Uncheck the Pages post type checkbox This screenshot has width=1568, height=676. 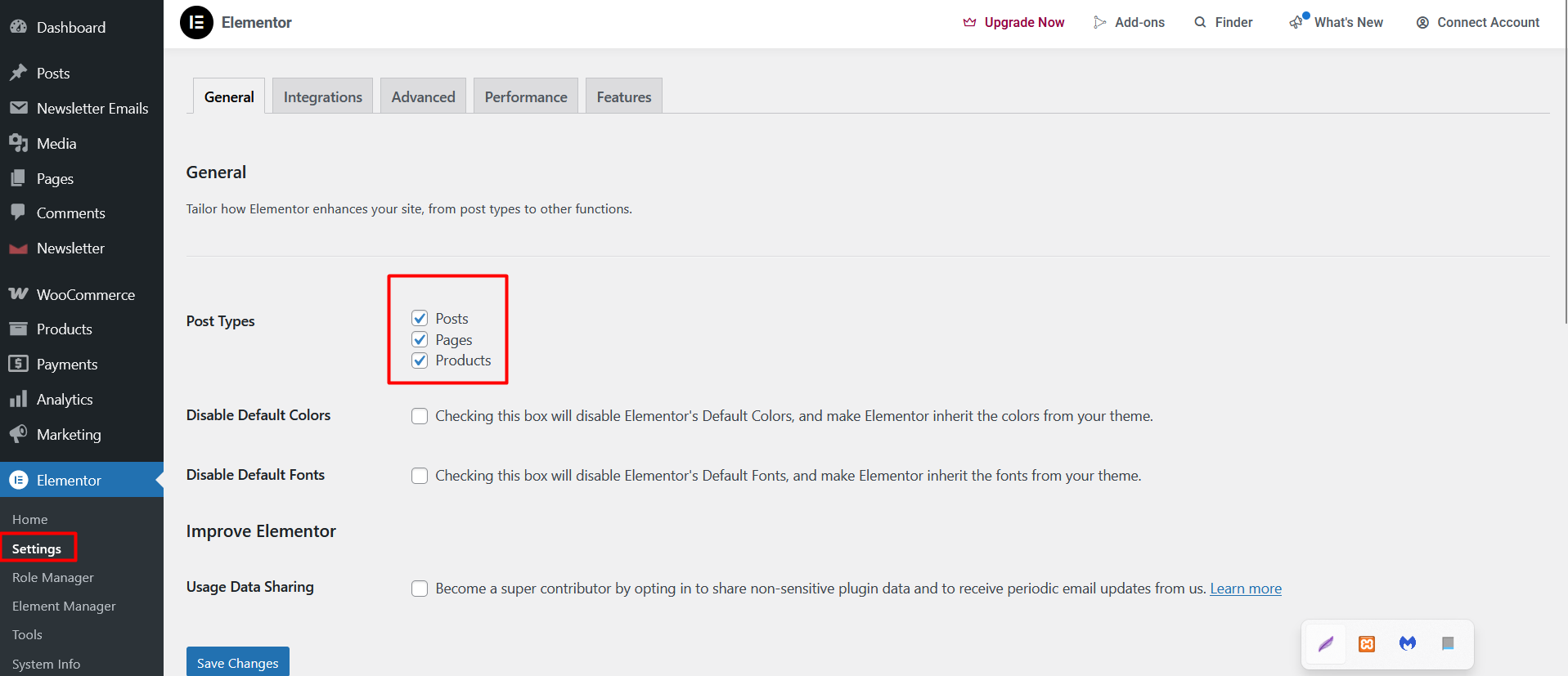(x=420, y=339)
